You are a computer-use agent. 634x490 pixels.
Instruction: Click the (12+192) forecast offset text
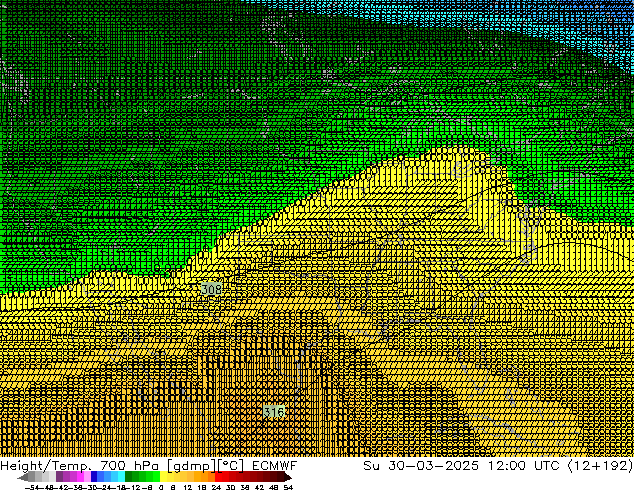[x=600, y=466]
